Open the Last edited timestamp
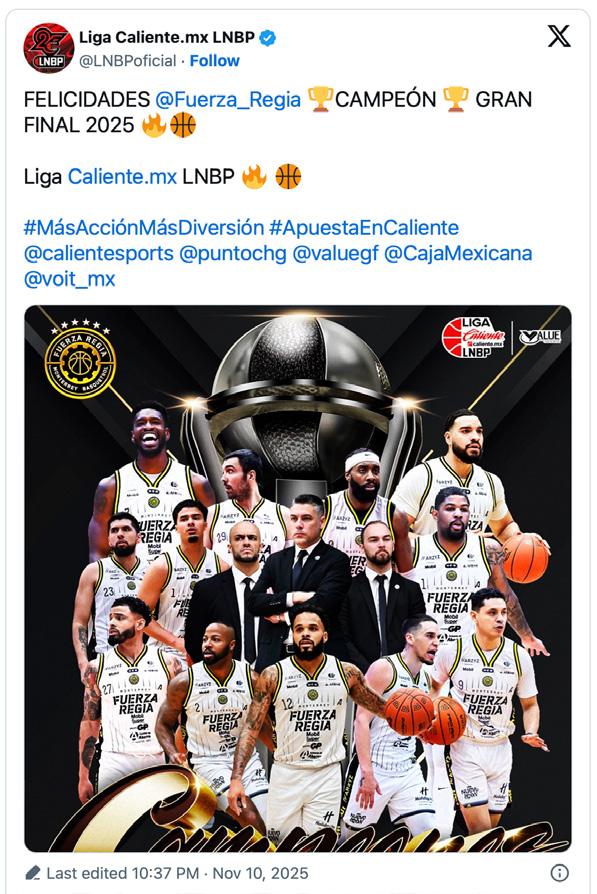The width and height of the screenshot is (597, 894). (x=177, y=873)
